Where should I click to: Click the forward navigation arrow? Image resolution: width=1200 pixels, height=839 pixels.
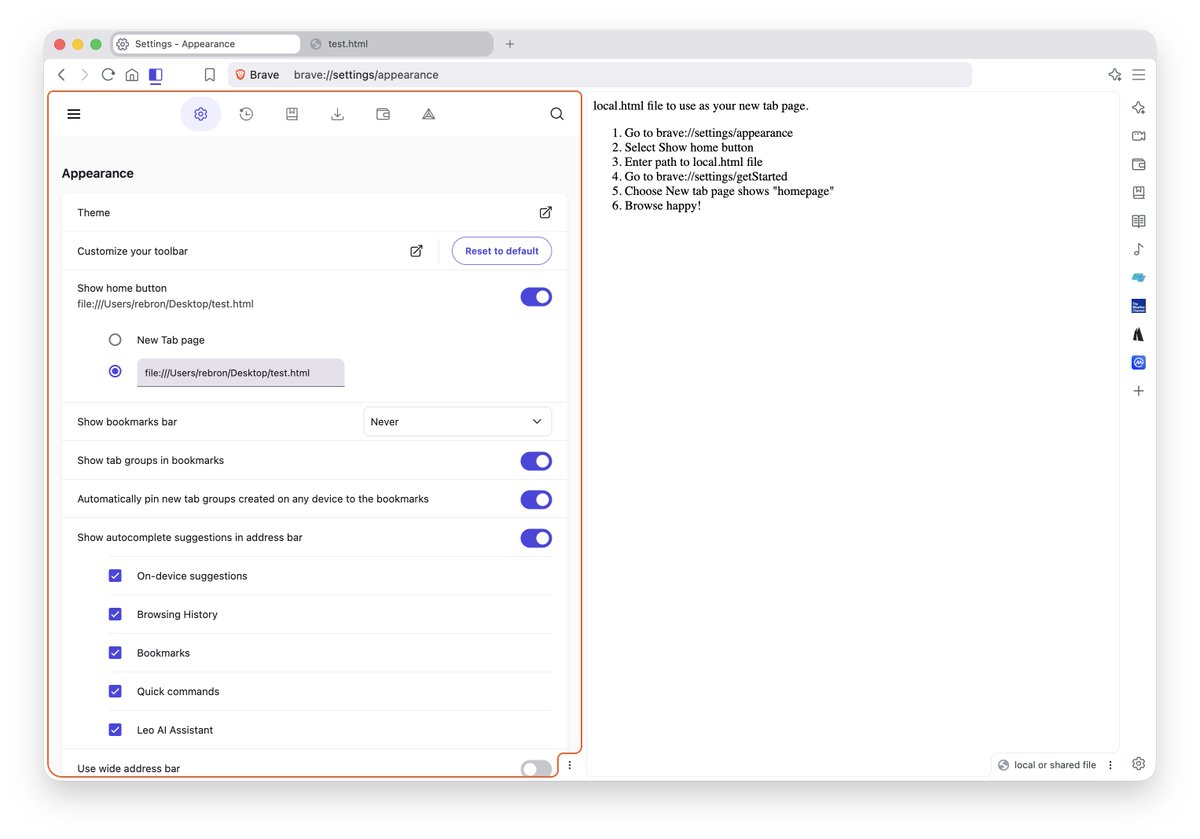[x=85, y=75]
